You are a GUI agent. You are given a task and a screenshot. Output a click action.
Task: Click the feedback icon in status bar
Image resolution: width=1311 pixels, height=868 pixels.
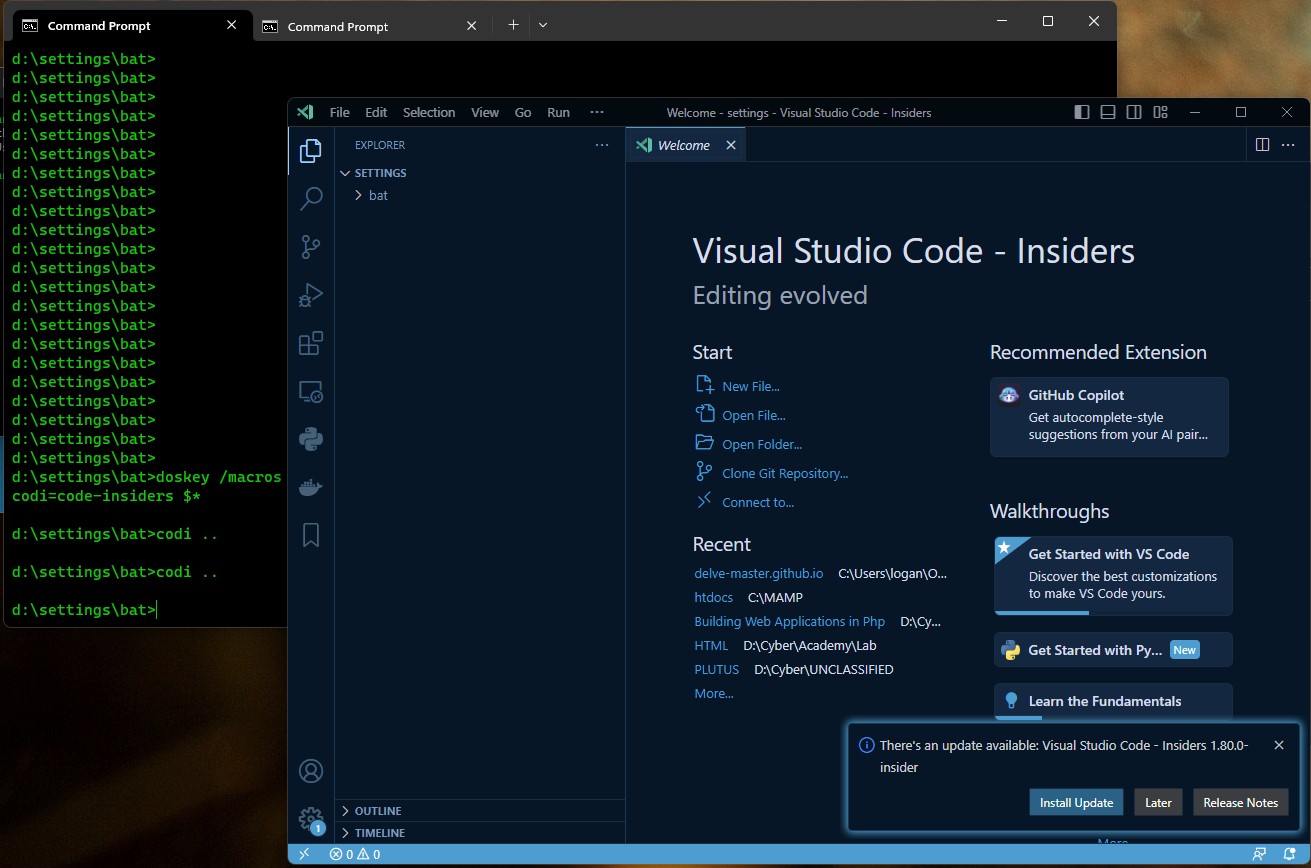pos(1260,854)
